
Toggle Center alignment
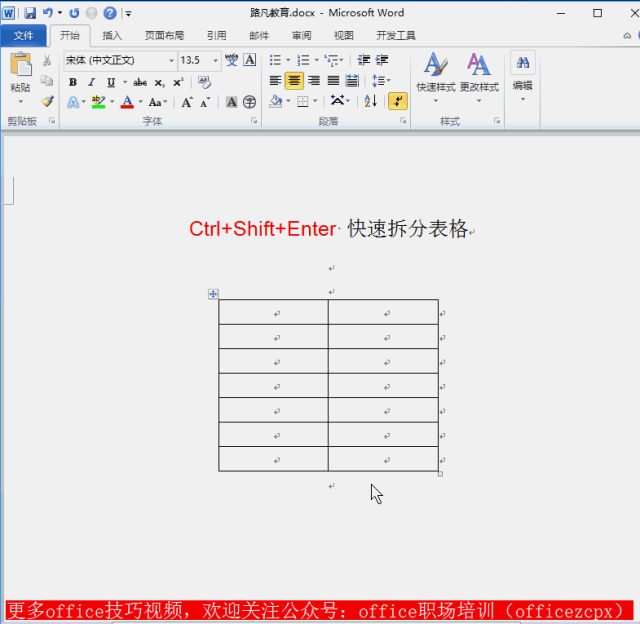point(294,81)
